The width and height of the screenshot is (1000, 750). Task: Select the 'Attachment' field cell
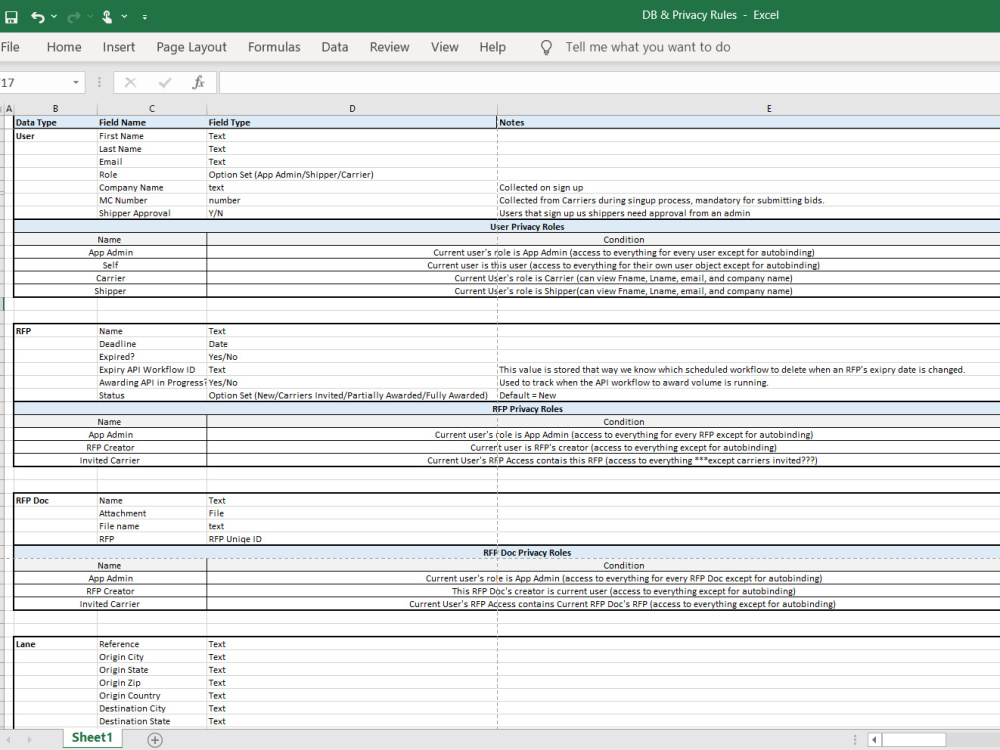(x=152, y=513)
